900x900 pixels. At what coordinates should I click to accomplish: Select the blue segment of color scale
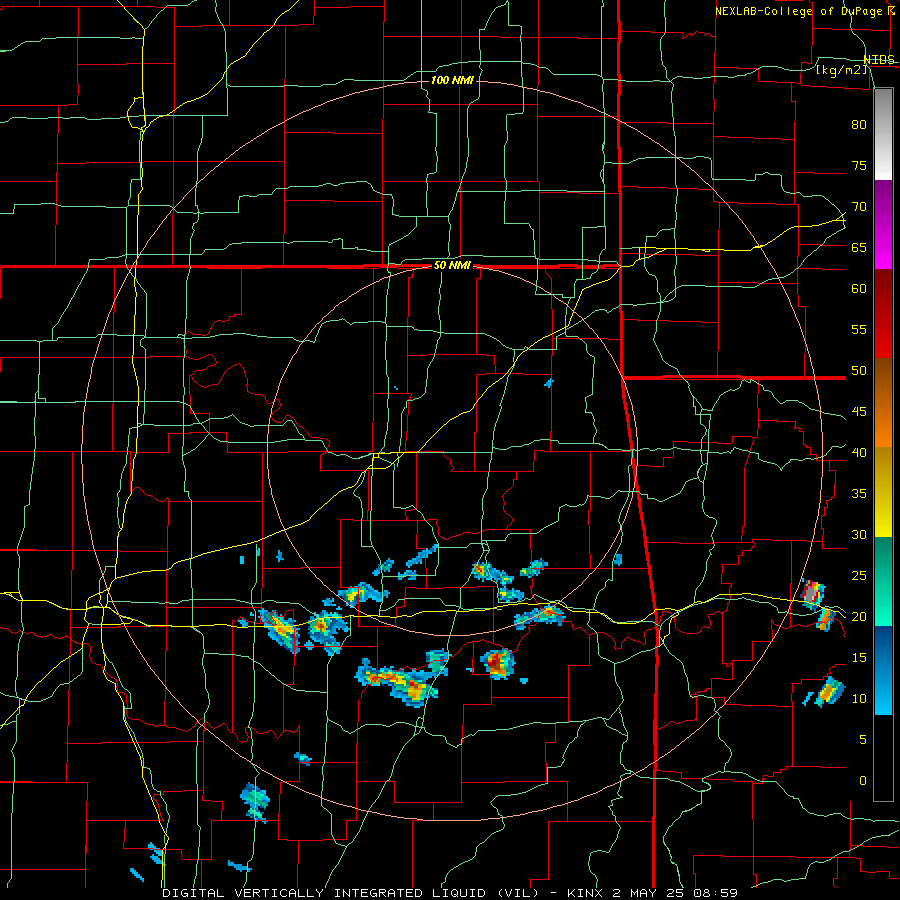883,670
